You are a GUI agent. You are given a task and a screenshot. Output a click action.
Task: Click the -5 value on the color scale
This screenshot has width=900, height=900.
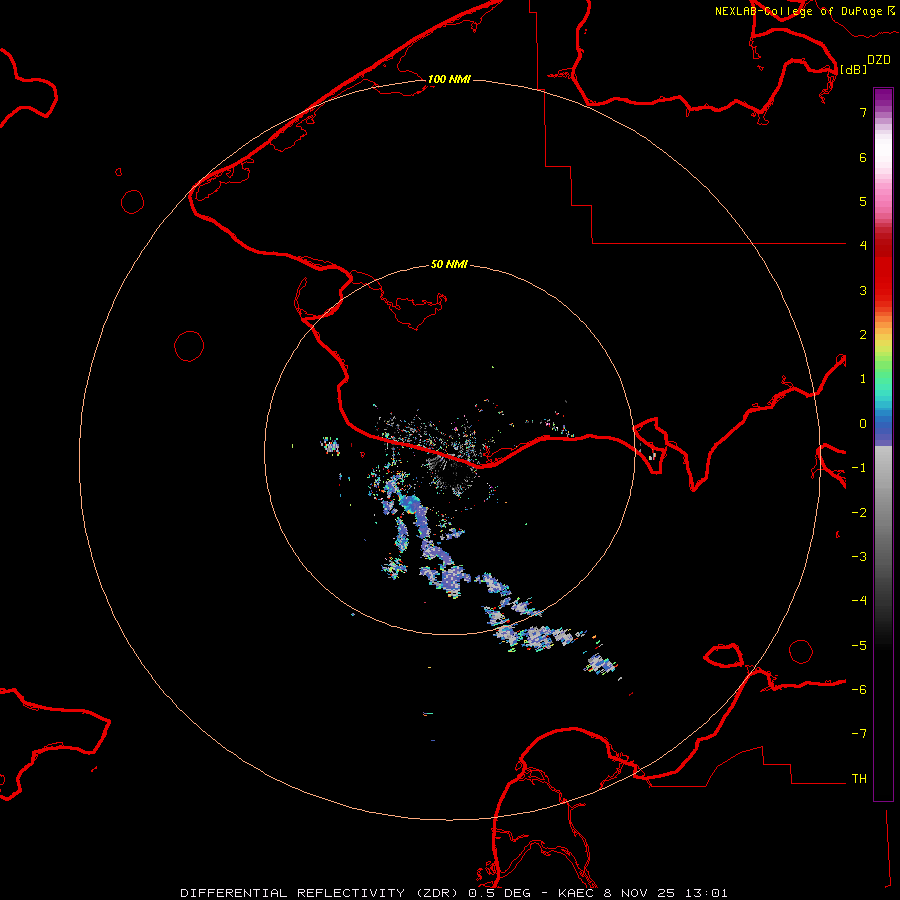point(859,646)
